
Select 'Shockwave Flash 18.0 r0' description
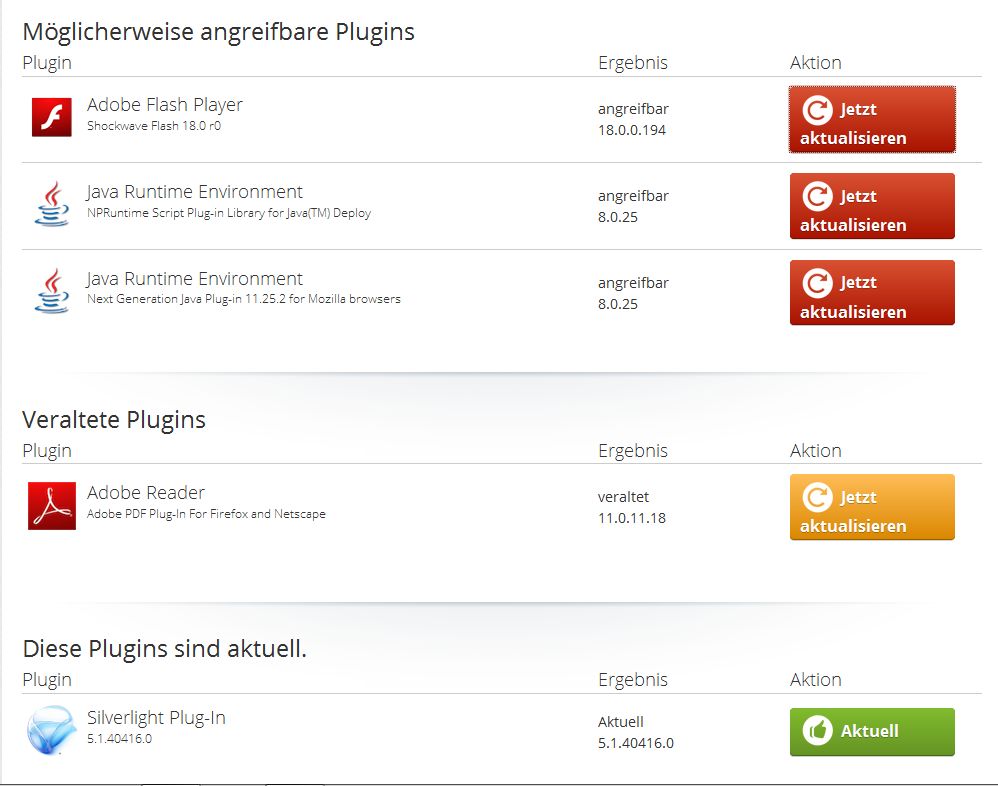pyautogui.click(x=154, y=126)
